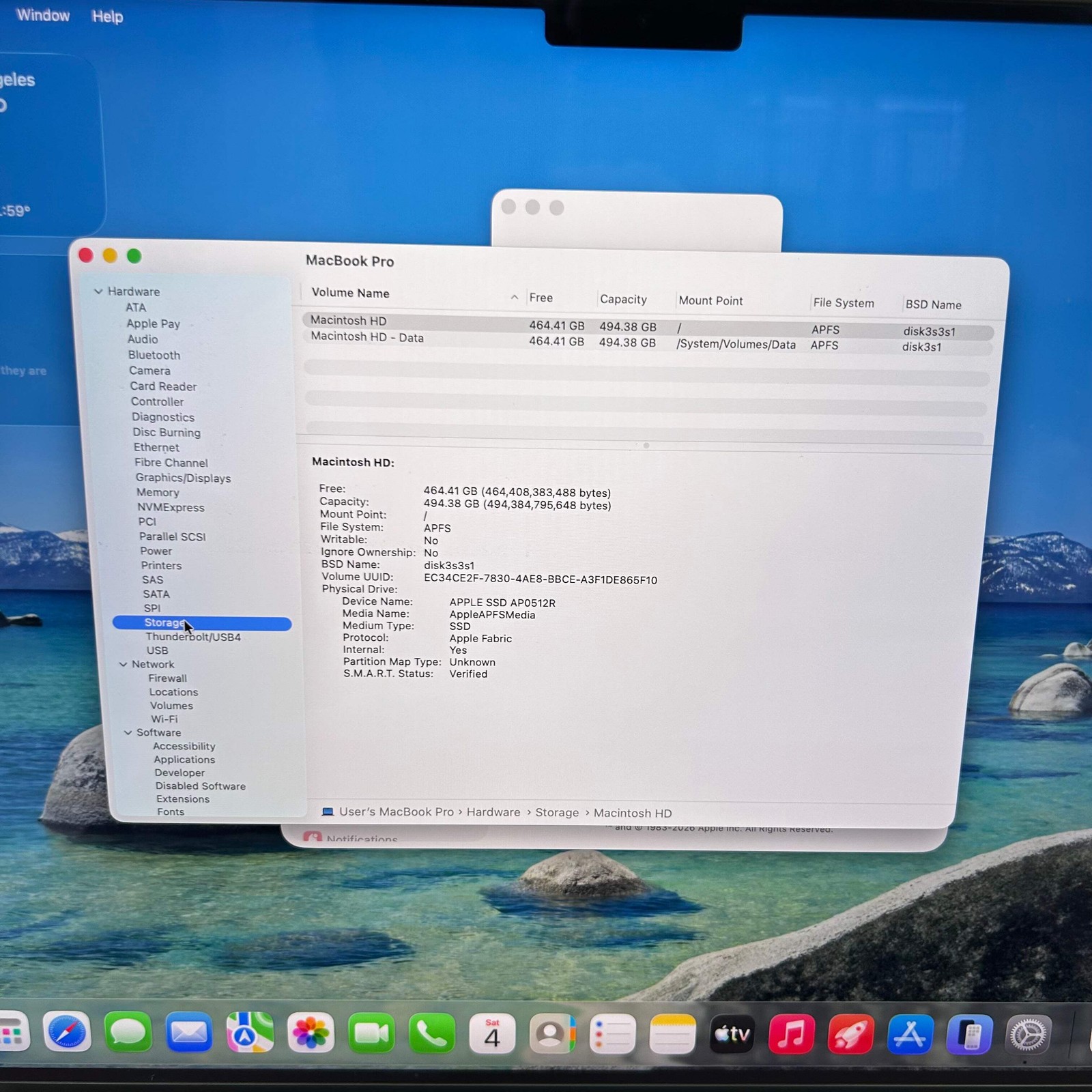Screen dimensions: 1092x1092
Task: Select Audio in the sidebar
Action: click(143, 339)
